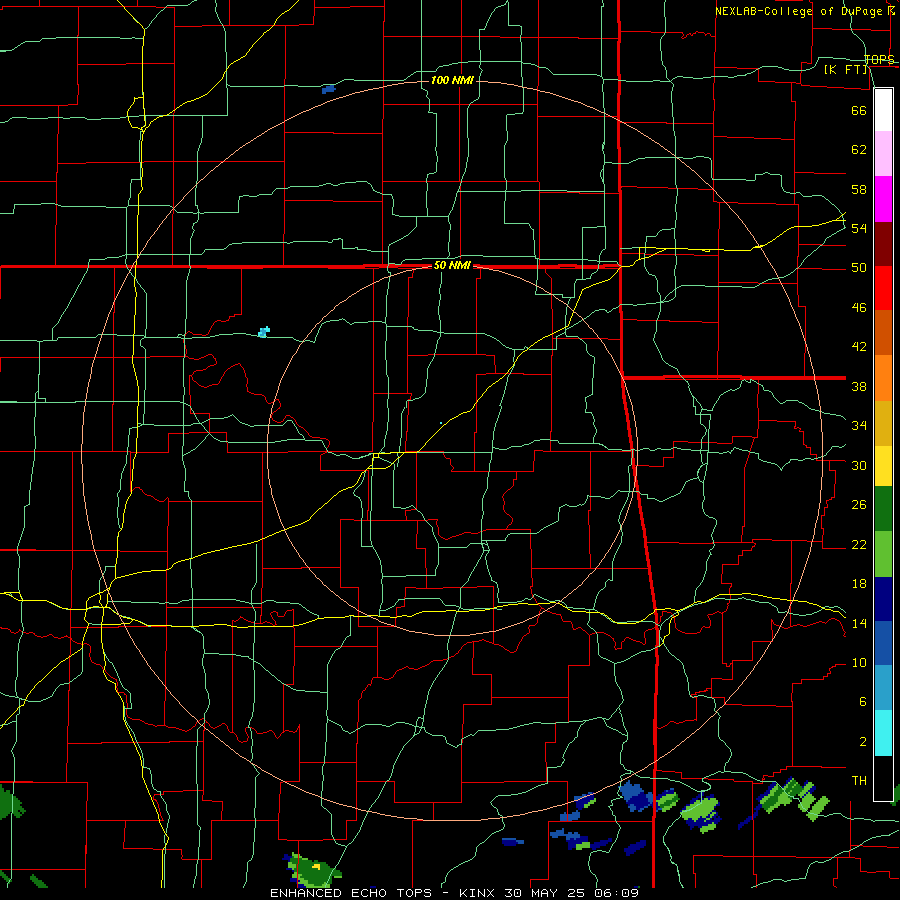Click the 62 scale value
This screenshot has height=900, width=900.
859,149
